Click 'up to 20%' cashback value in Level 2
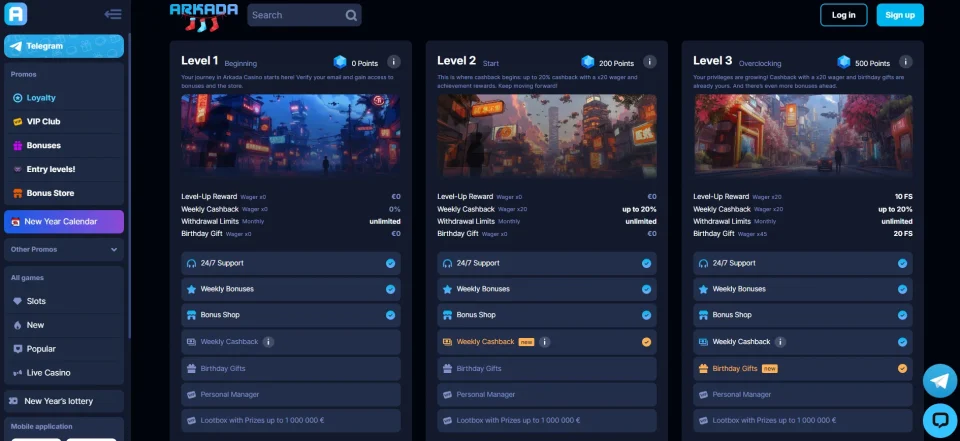 pos(640,209)
